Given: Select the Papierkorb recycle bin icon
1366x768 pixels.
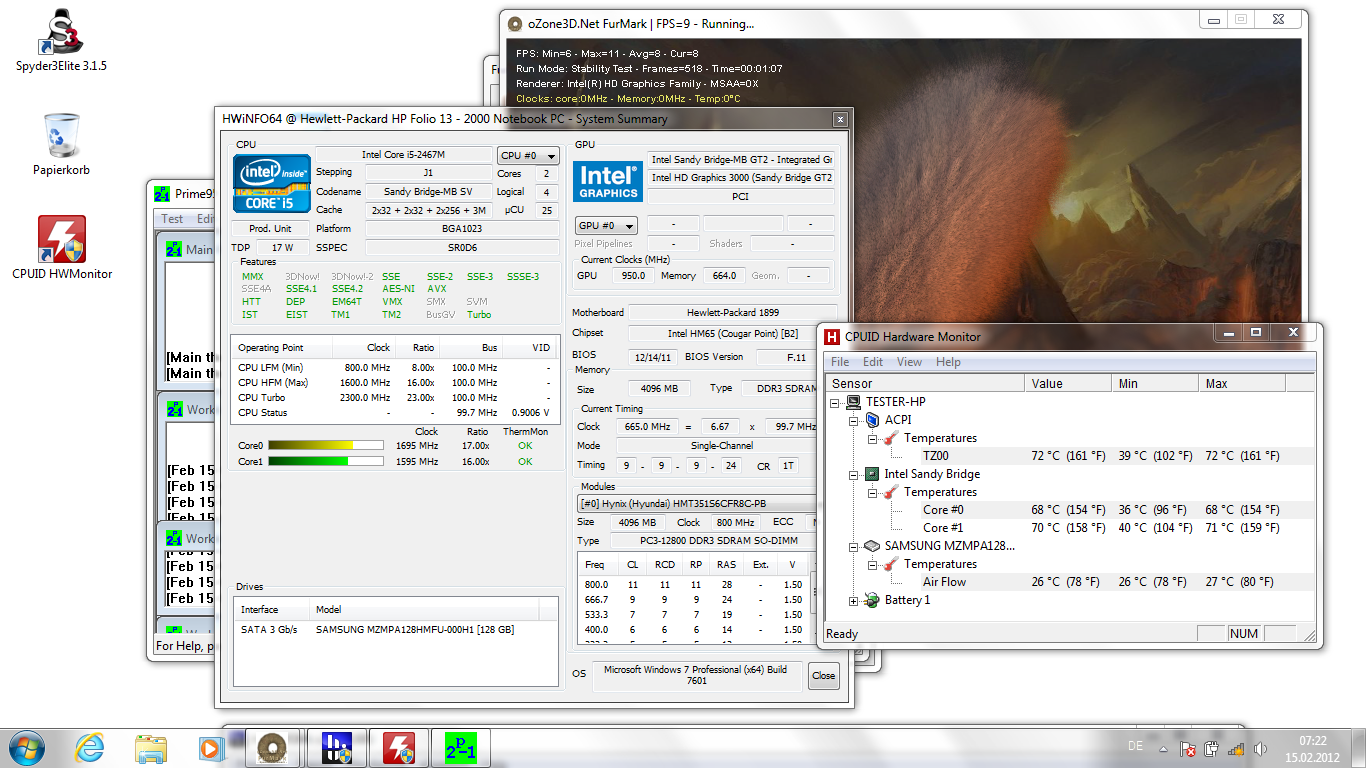Looking at the screenshot, I should pyautogui.click(x=61, y=143).
